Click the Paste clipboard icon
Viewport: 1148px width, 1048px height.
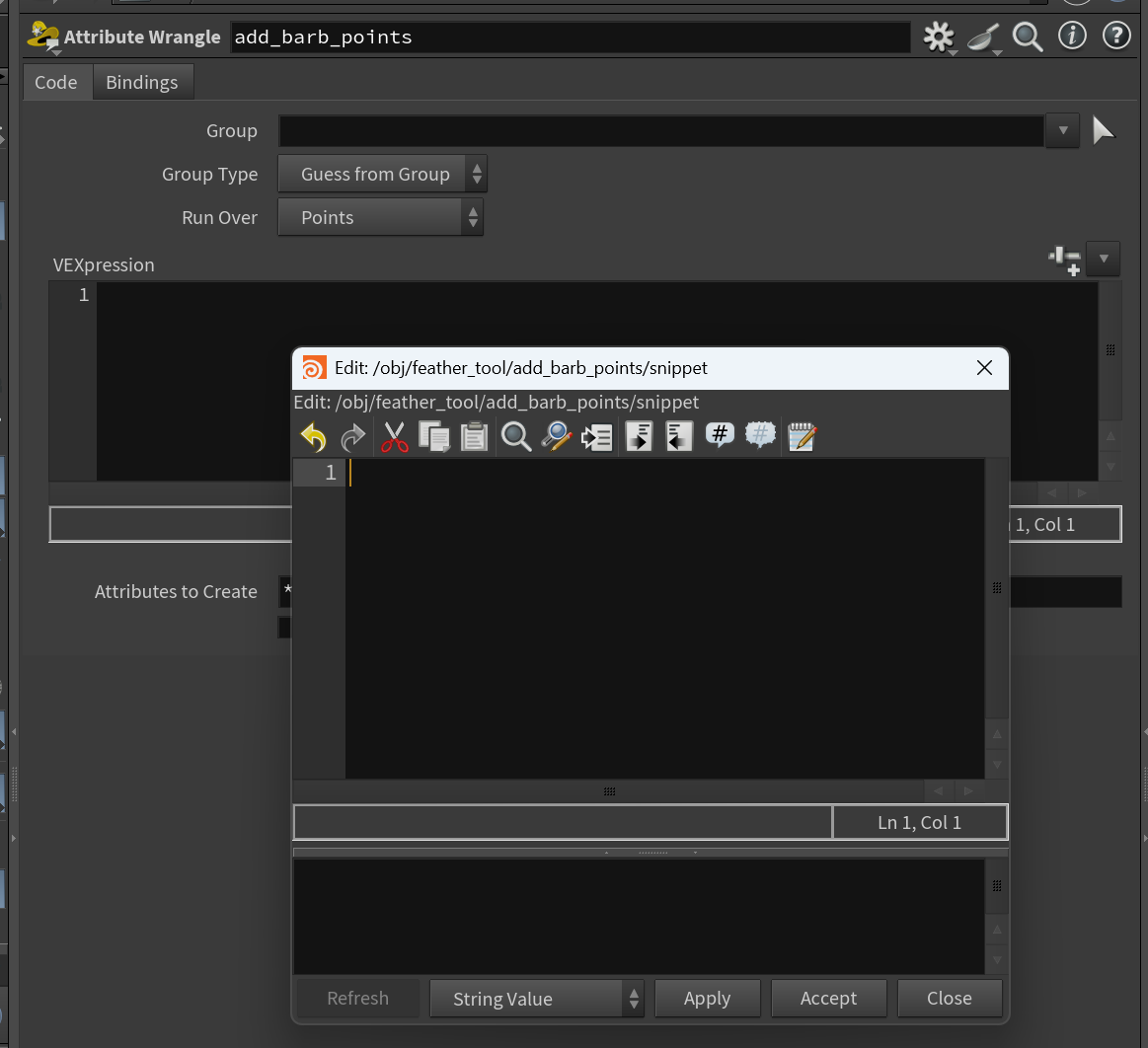475,437
